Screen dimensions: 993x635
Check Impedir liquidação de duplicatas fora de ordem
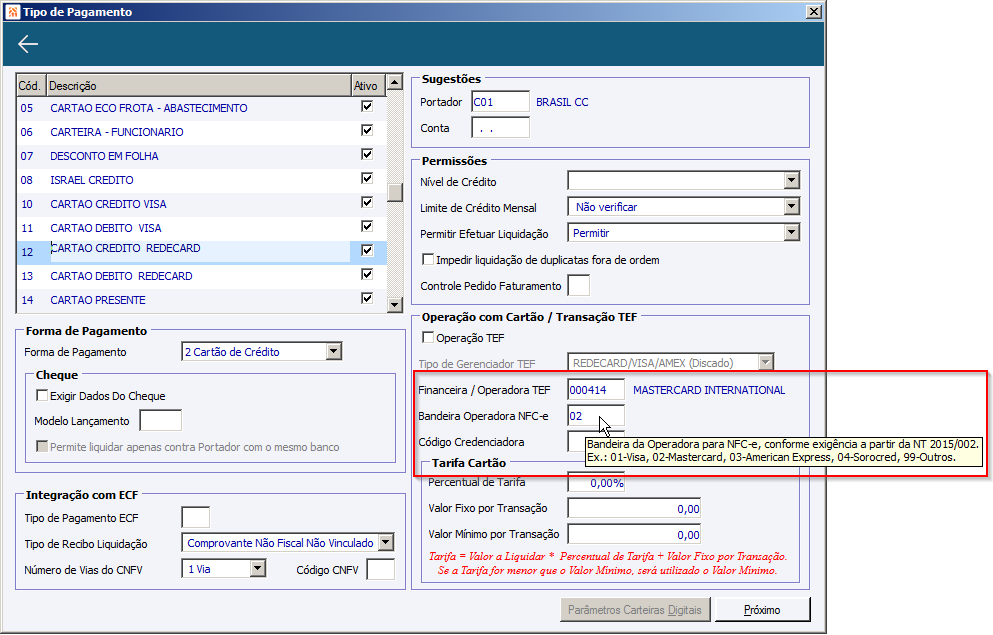point(428,260)
